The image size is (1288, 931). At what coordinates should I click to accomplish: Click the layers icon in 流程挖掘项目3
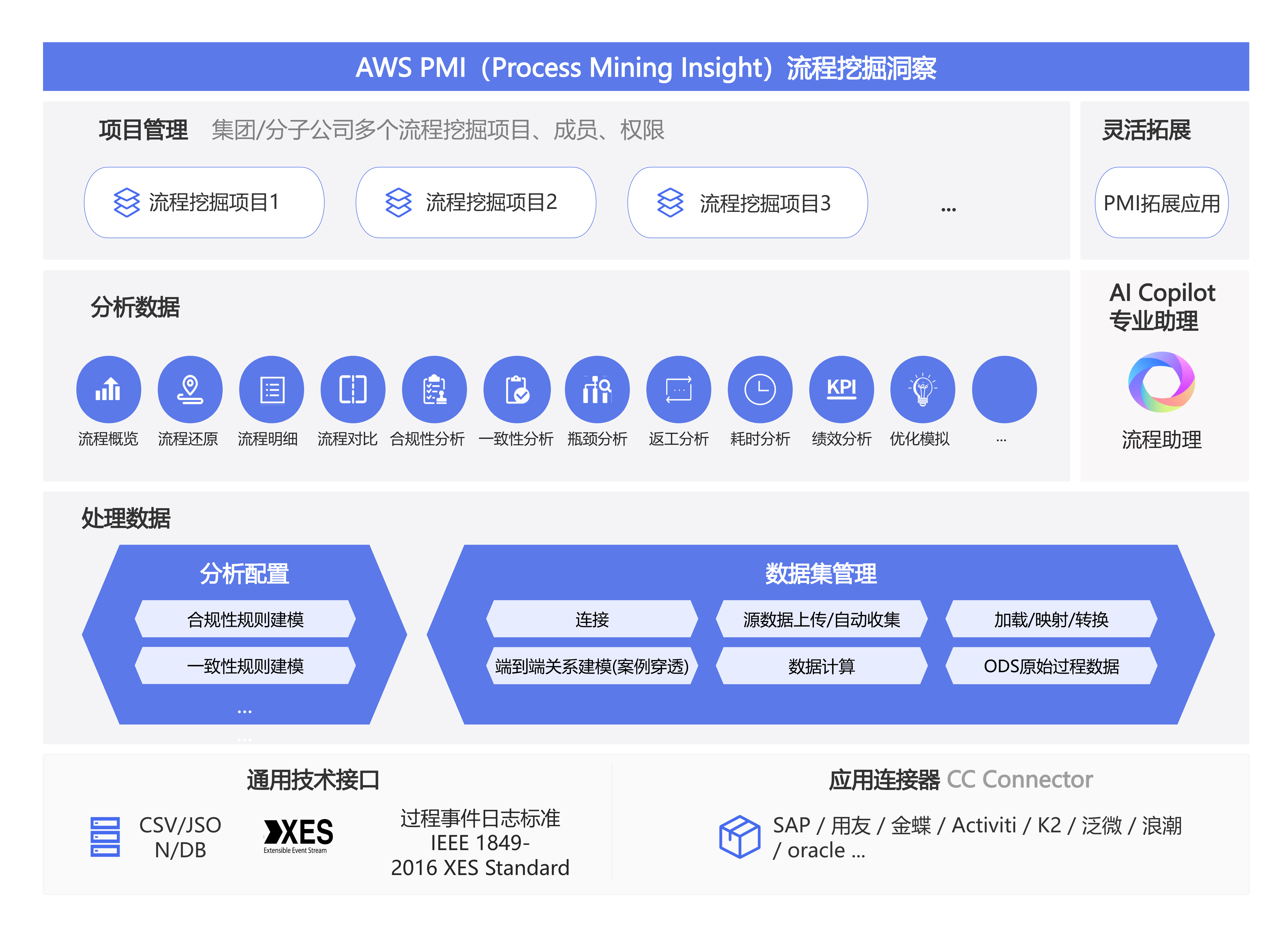coord(670,203)
